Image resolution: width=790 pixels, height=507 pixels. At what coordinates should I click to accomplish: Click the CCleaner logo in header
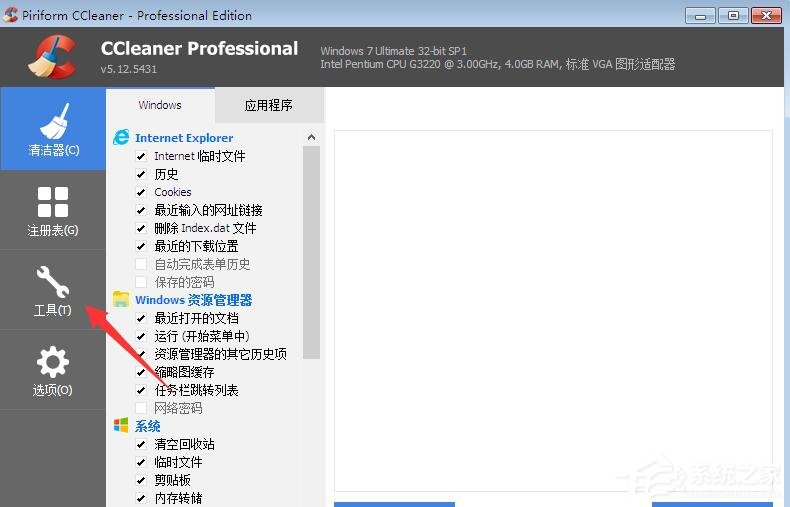[x=52, y=56]
